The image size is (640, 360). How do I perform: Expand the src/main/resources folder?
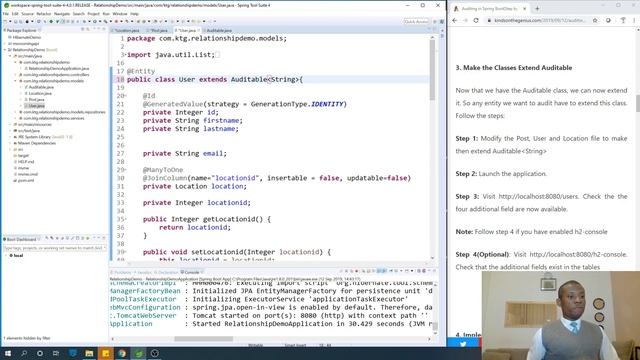pyautogui.click(x=10, y=124)
